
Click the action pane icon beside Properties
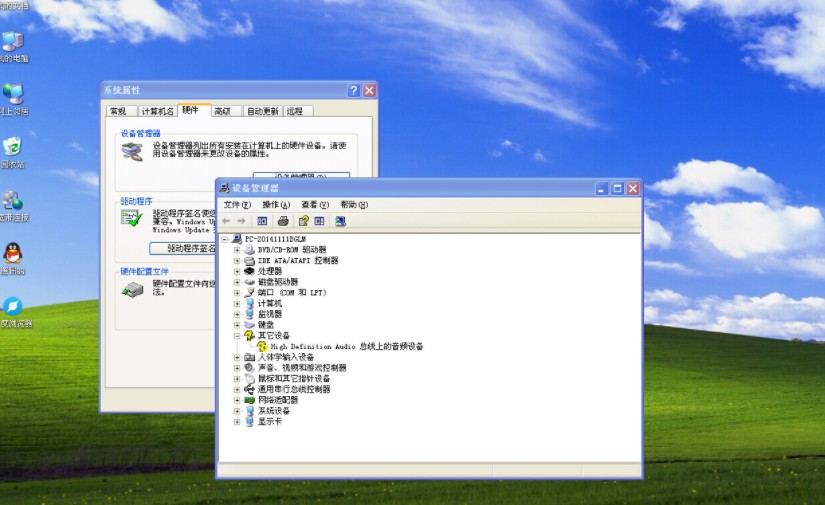(319, 221)
